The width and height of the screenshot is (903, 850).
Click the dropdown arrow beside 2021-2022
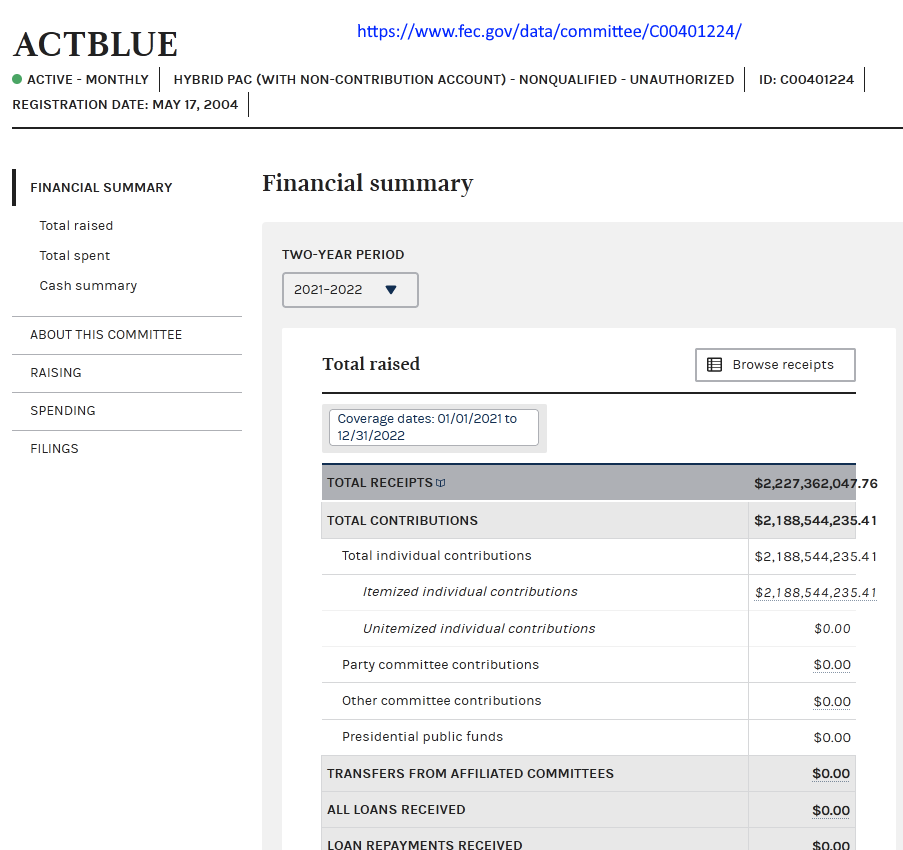[x=391, y=290]
